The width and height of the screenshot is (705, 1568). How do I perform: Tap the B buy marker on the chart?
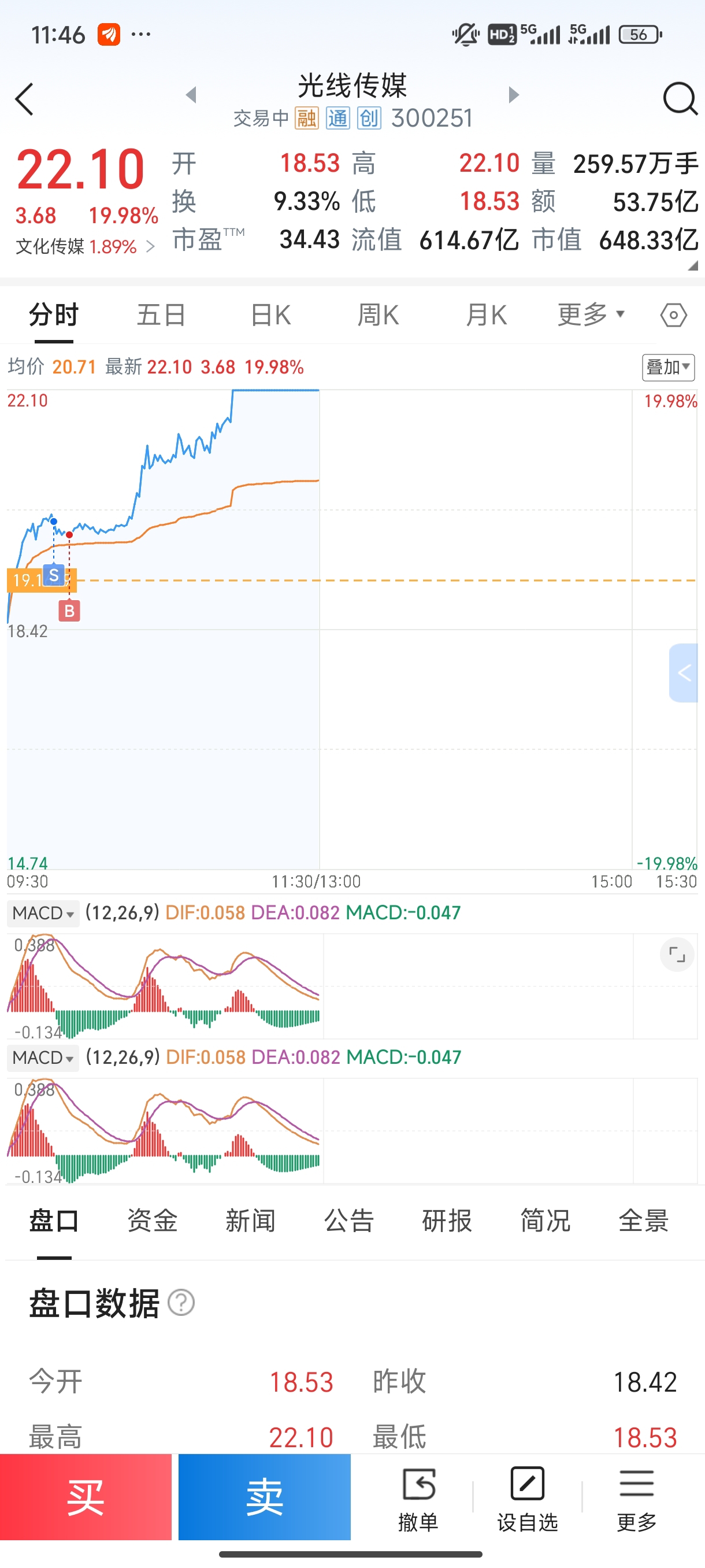click(69, 611)
